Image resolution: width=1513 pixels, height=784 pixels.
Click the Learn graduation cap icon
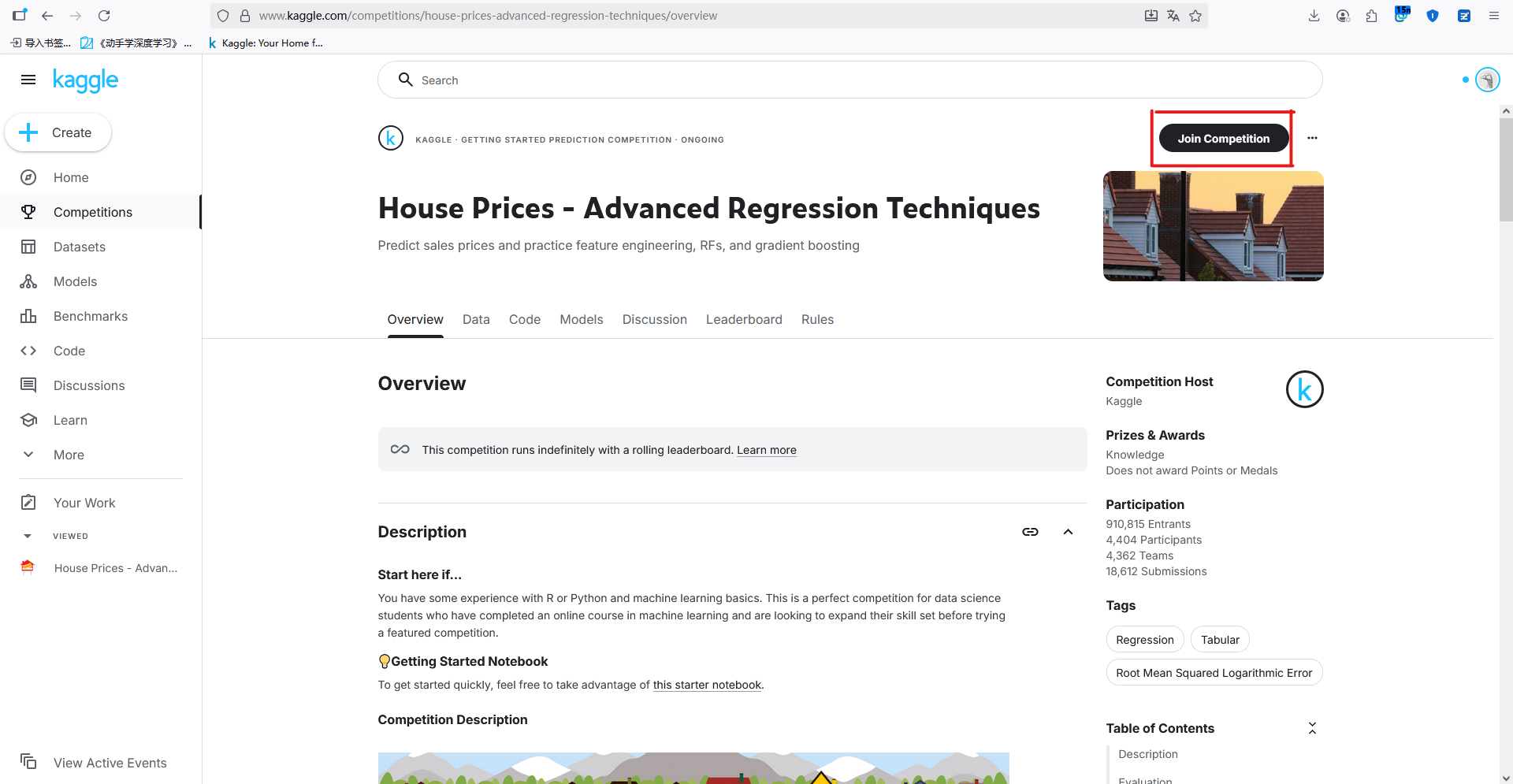pyautogui.click(x=28, y=420)
